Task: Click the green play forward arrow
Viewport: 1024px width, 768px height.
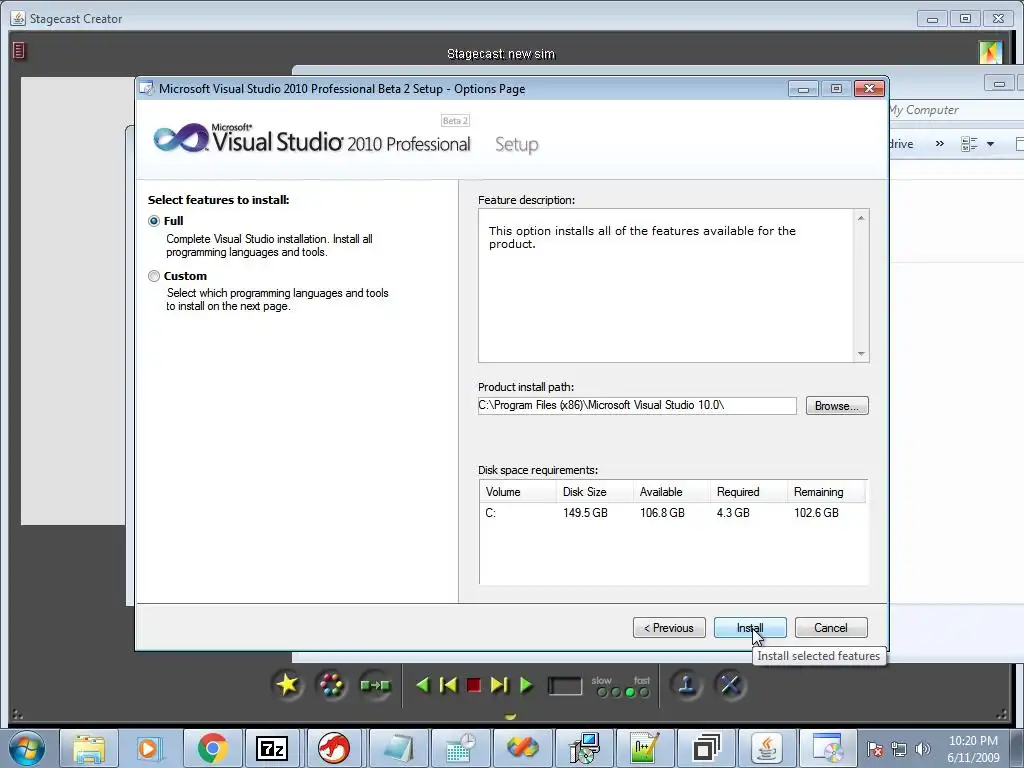Action: (526, 685)
